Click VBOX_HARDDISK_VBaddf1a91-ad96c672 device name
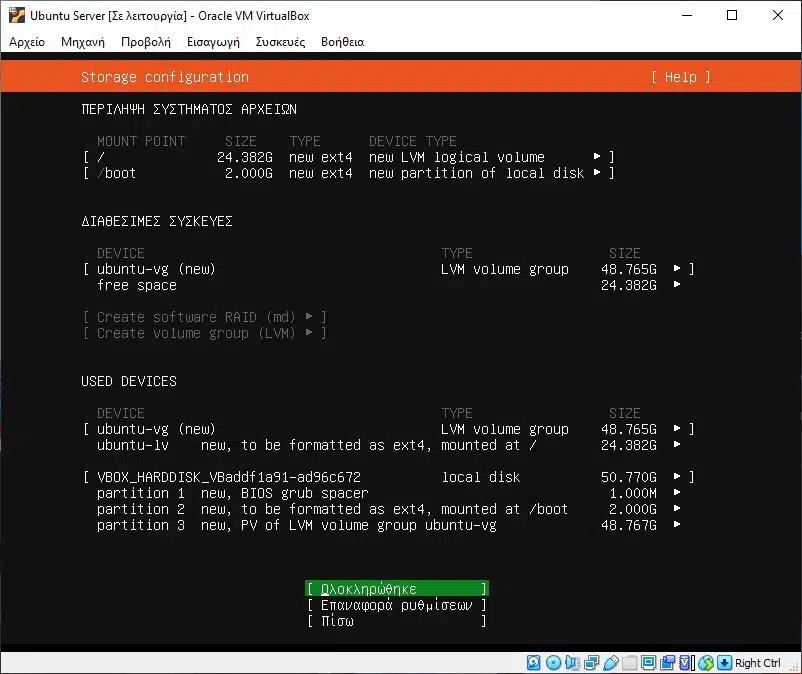The width and height of the screenshot is (802, 674). click(229, 477)
